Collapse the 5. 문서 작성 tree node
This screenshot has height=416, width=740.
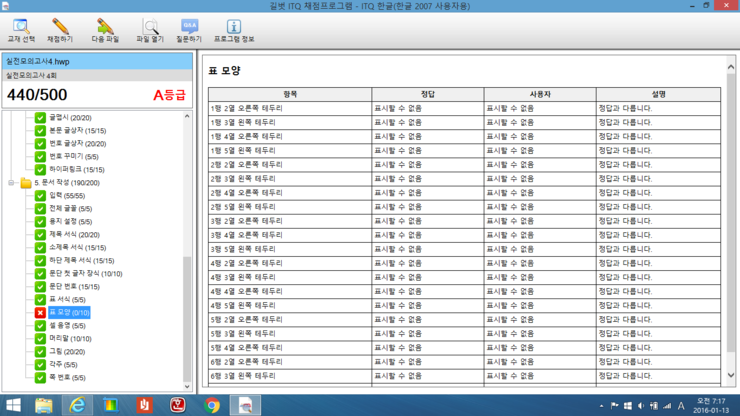point(13,183)
